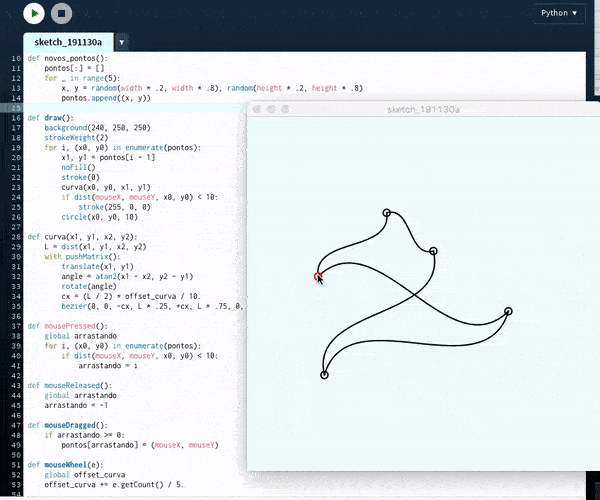The image size is (600, 500).
Task: Click the 'def mouseReleased():' code line
Action: tap(70, 385)
